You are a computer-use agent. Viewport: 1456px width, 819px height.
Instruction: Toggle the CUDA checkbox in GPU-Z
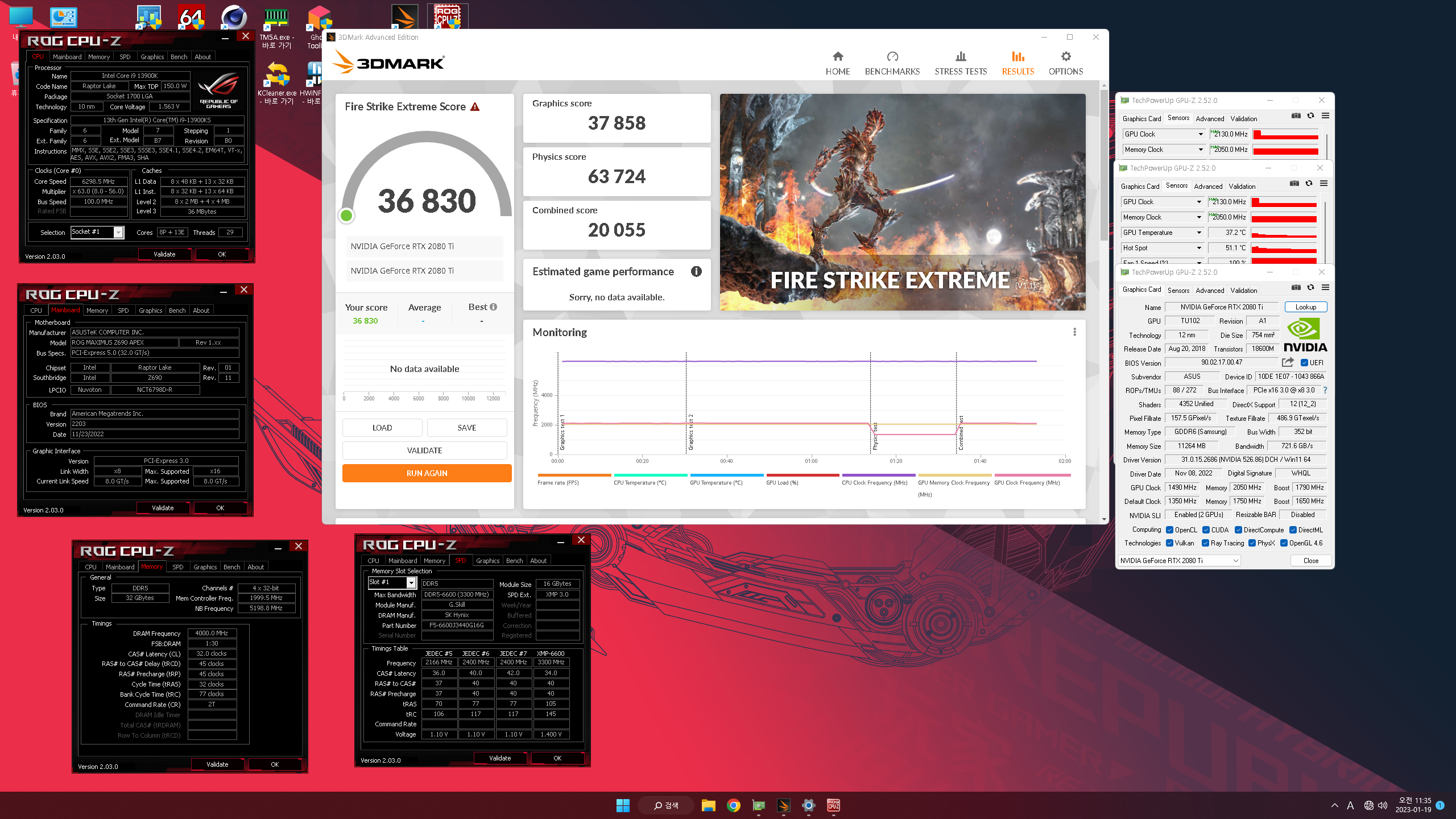click(x=1206, y=530)
